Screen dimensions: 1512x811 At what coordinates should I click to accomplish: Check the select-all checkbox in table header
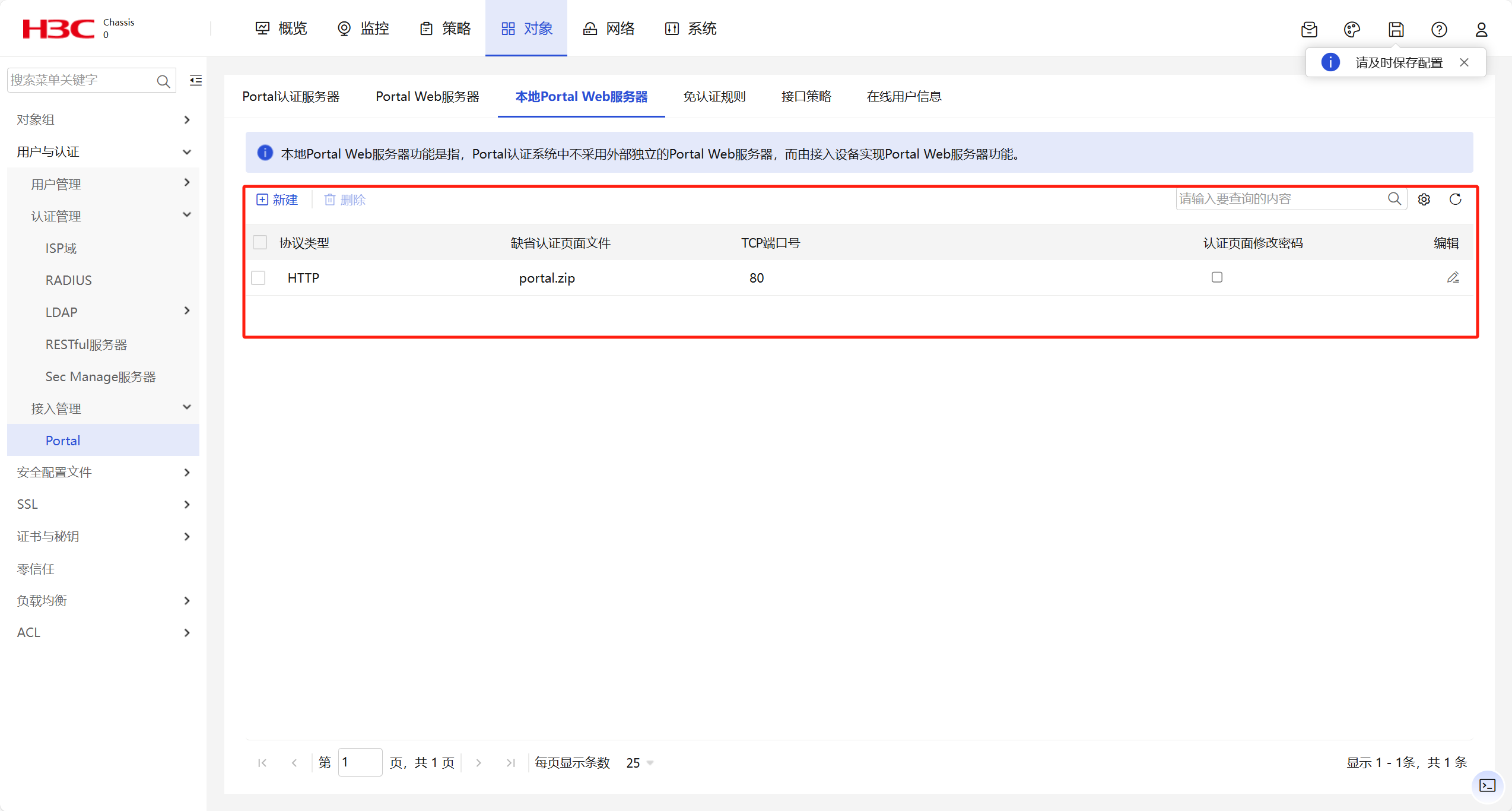pyautogui.click(x=260, y=242)
